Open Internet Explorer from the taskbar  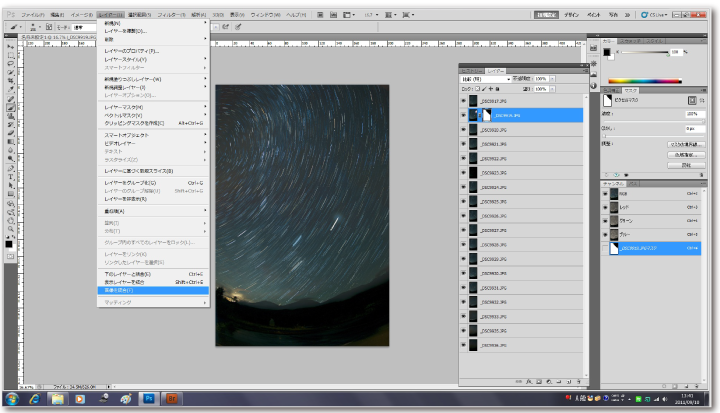pos(35,398)
